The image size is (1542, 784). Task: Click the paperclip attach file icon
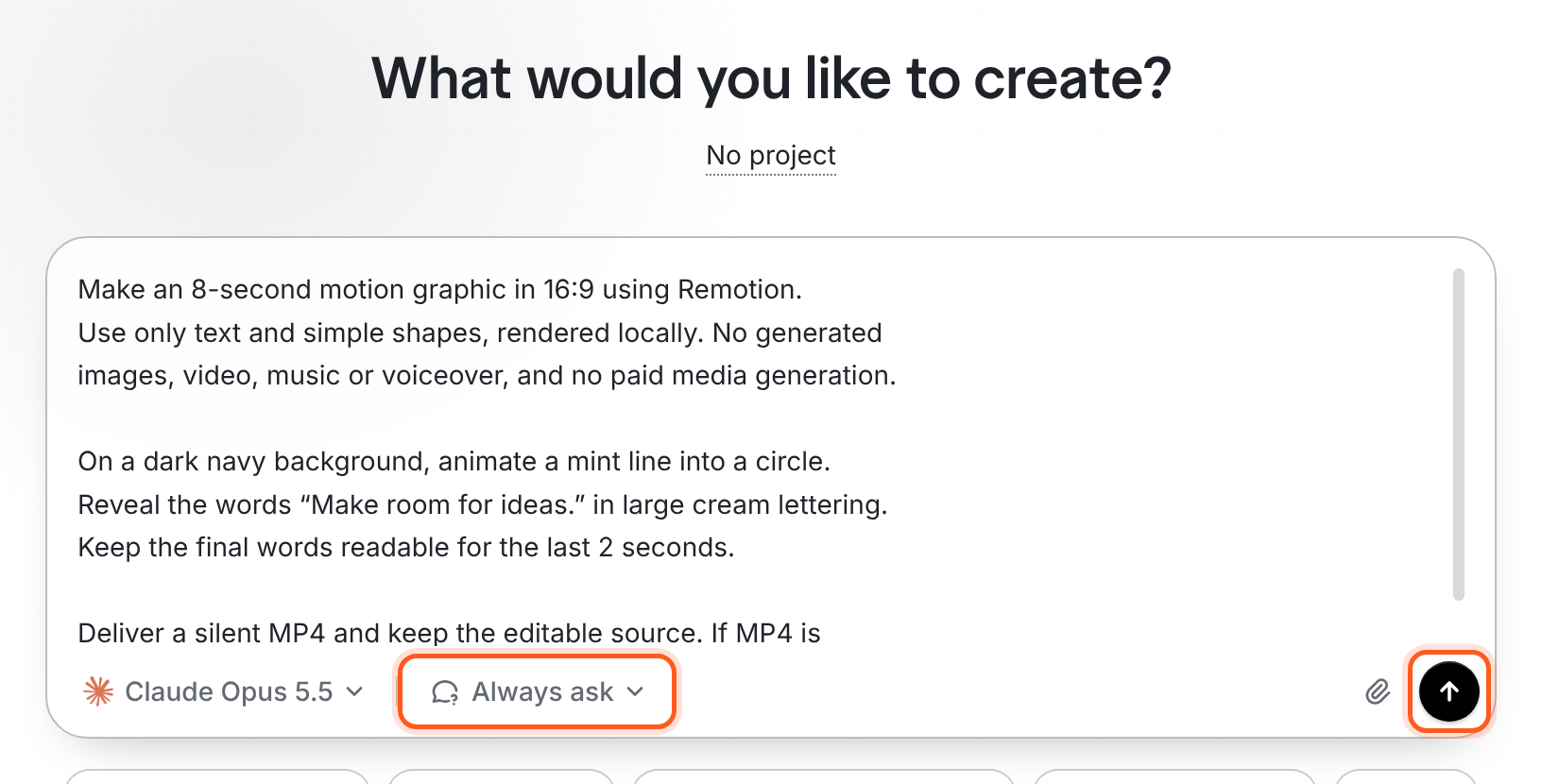coord(1378,692)
